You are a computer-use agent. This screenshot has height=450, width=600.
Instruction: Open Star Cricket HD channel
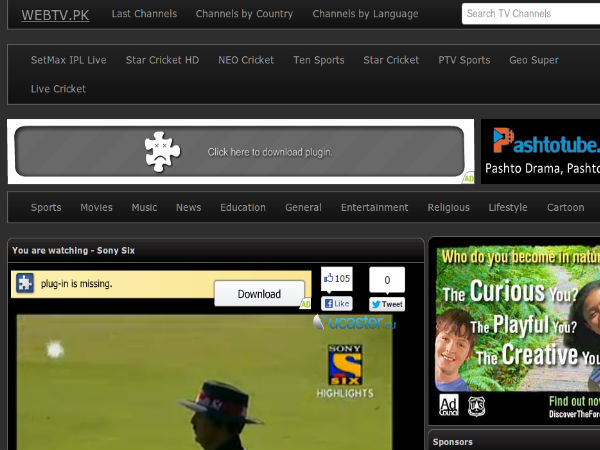pyautogui.click(x=162, y=60)
